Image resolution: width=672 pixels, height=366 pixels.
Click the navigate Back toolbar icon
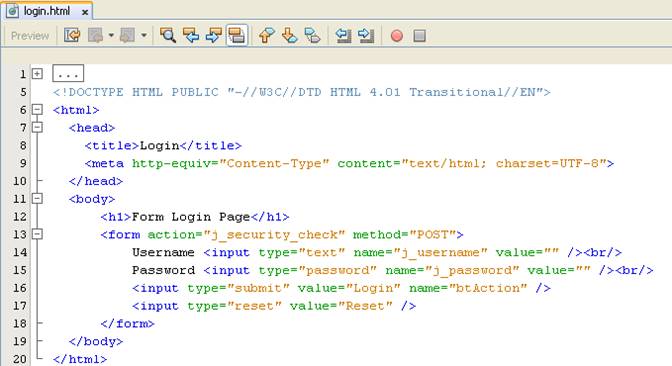coord(96,35)
